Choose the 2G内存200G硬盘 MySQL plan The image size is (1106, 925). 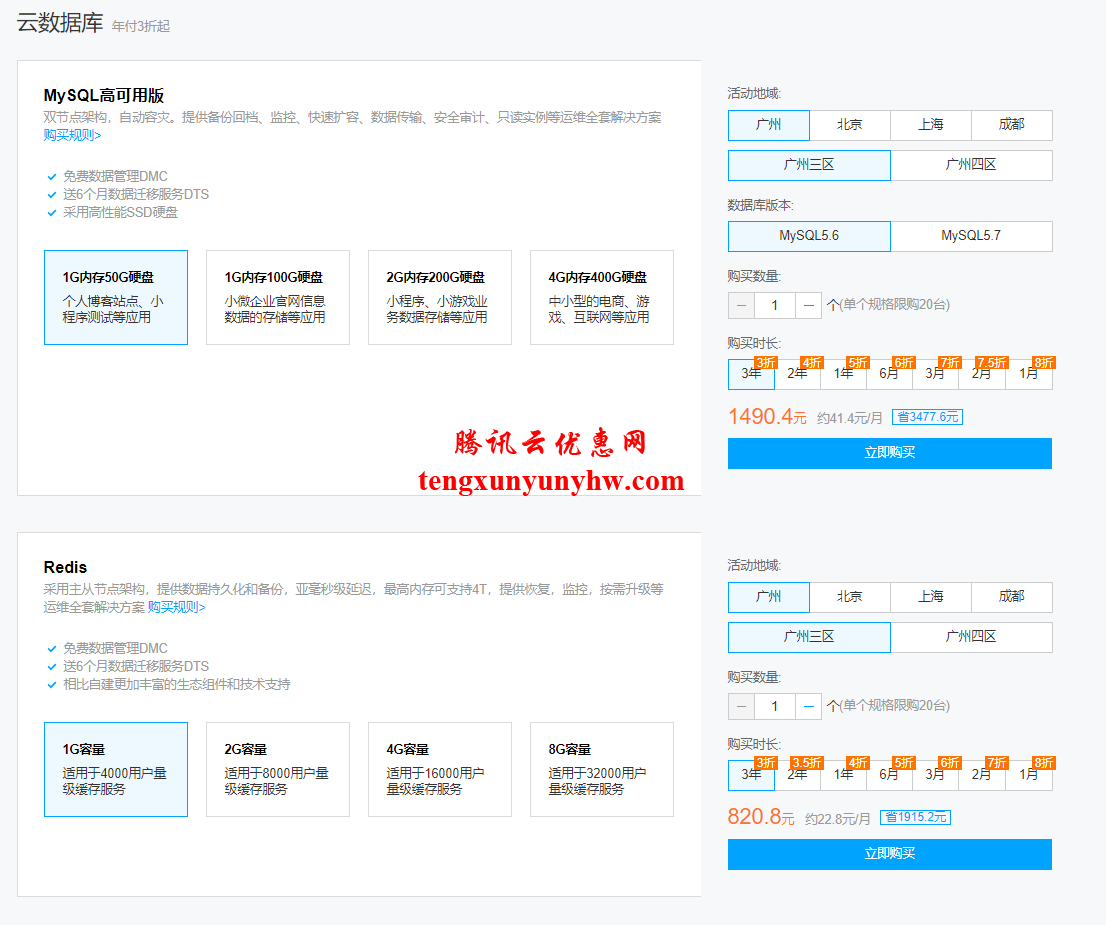coord(439,297)
